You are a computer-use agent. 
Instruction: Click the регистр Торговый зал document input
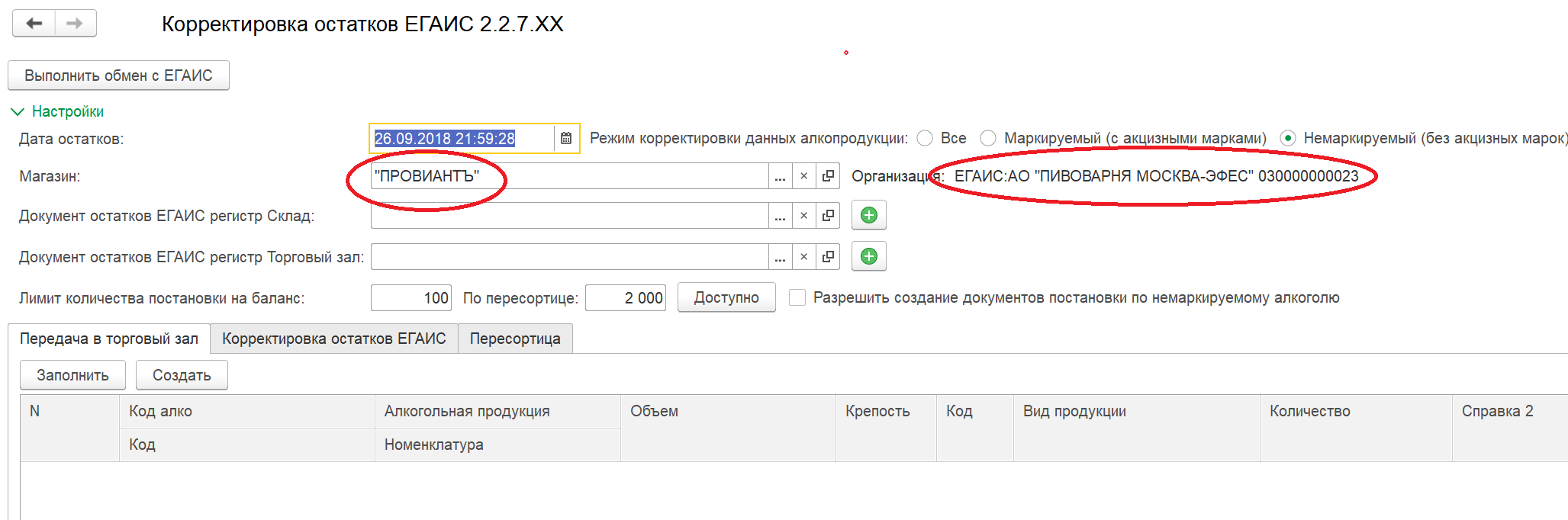(569, 257)
